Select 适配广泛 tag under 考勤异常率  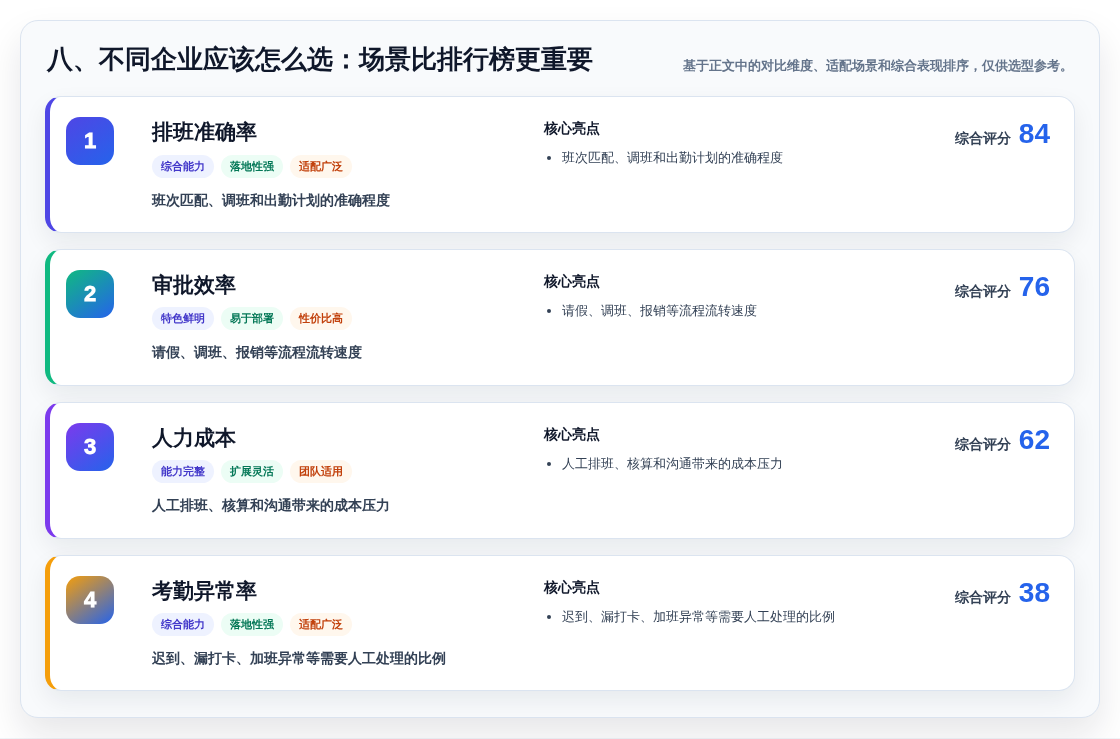click(x=321, y=624)
